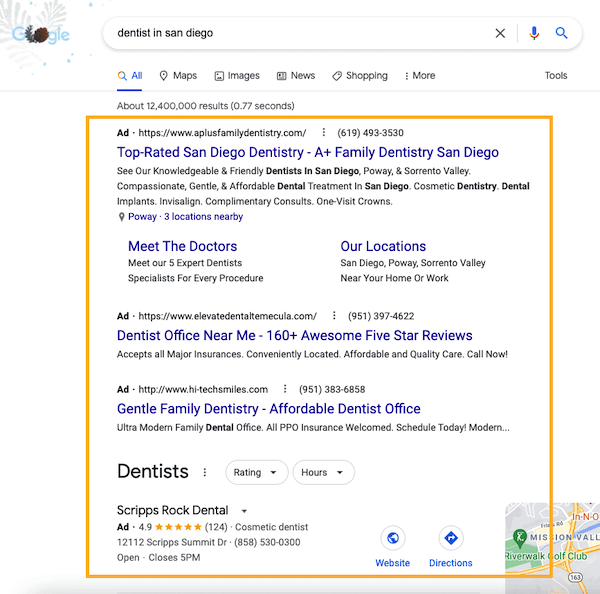Click phone number (951) 397-4622
This screenshot has width=600, height=594.
pyautogui.click(x=381, y=316)
